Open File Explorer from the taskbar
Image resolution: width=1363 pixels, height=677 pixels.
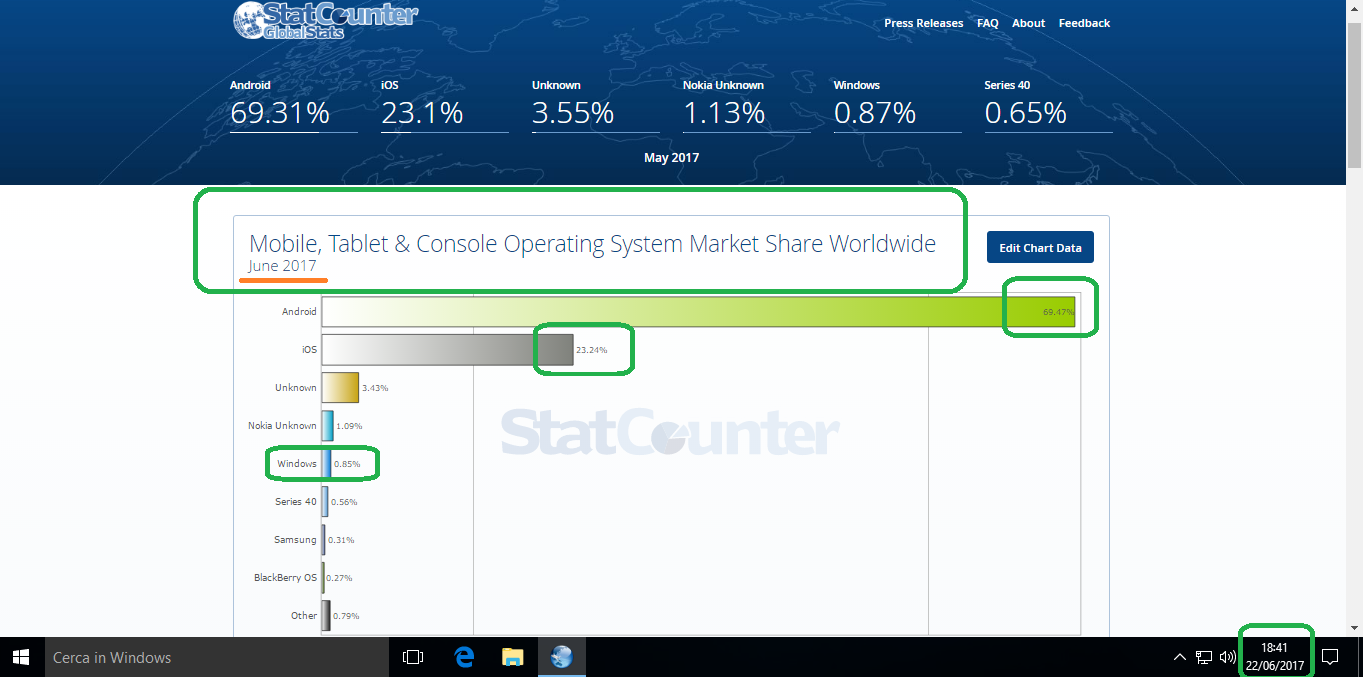click(x=512, y=657)
